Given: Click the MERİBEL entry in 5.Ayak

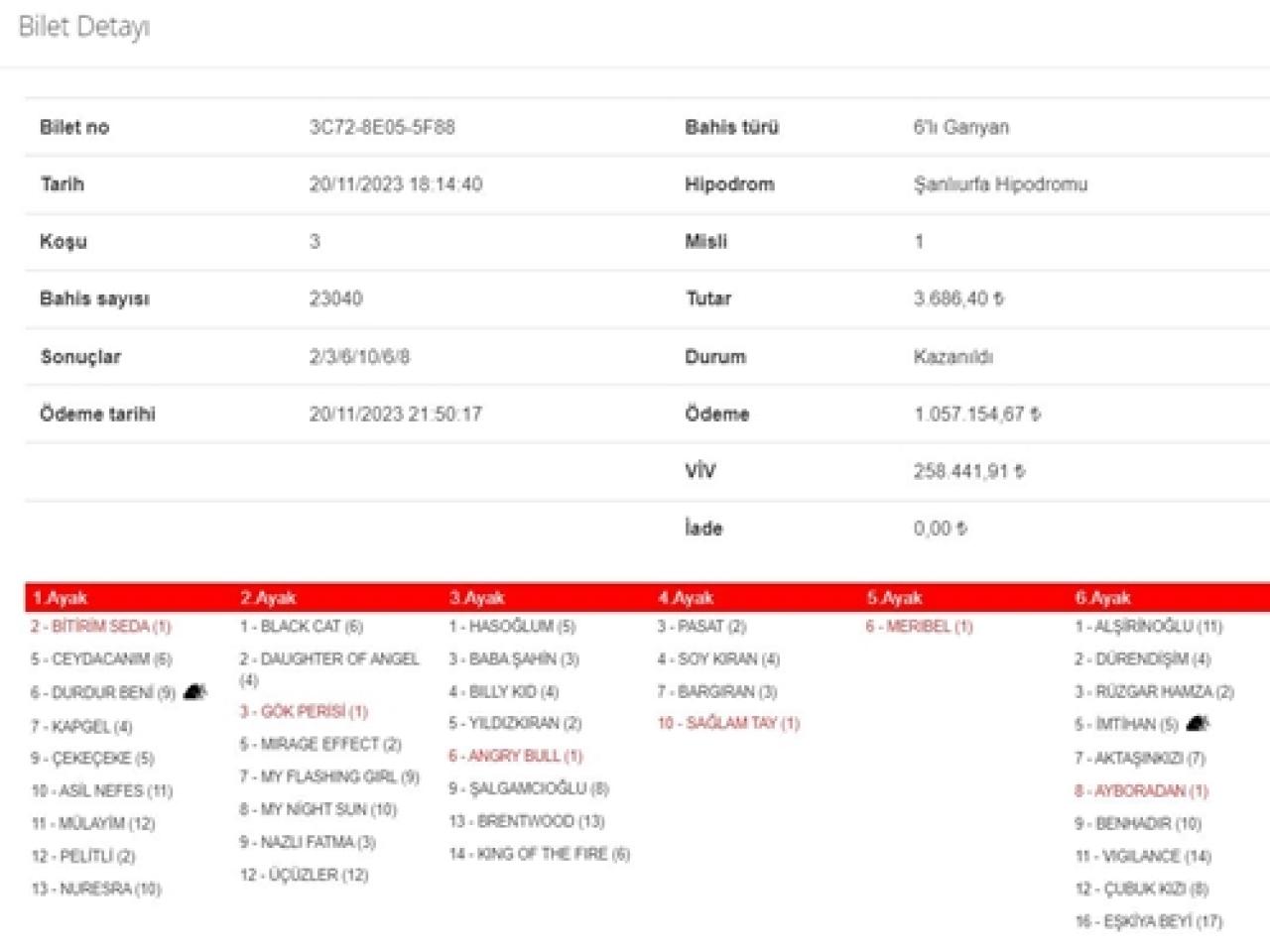Looking at the screenshot, I should 919,627.
